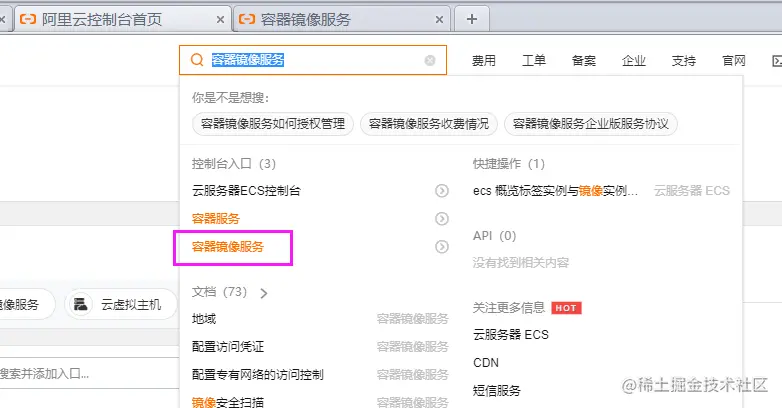Viewport: 782px width, 408px height.
Task: Open the 企业 menu
Action: (633, 60)
